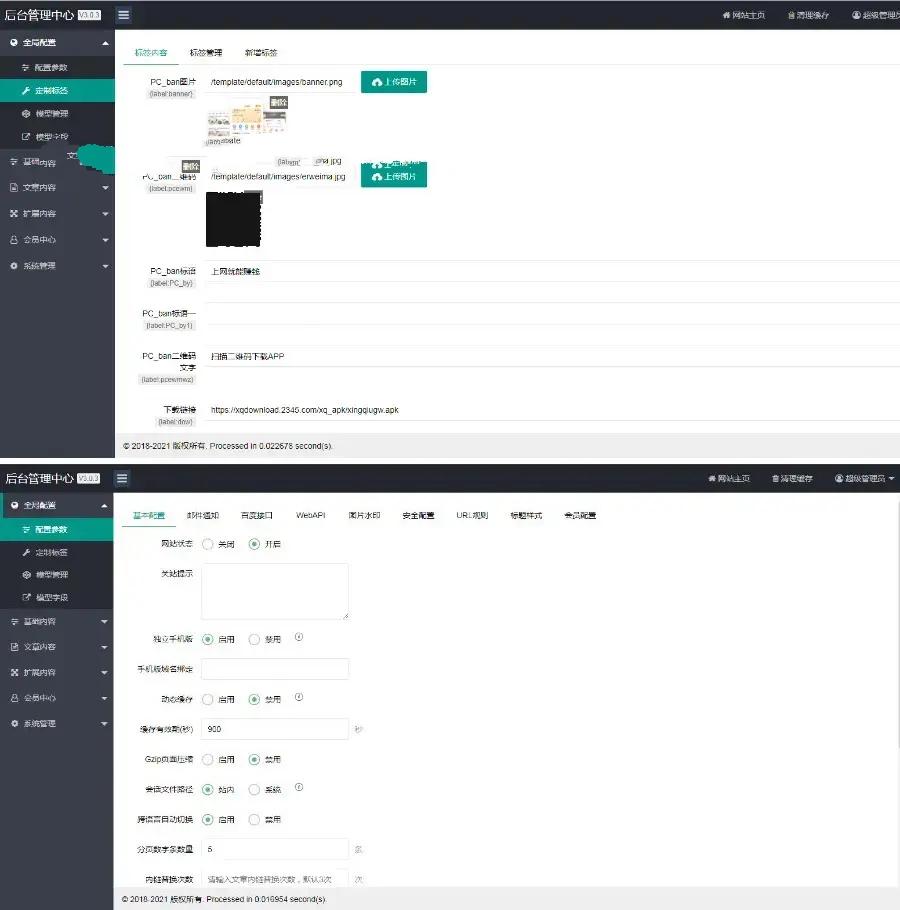This screenshot has width=900, height=910.
Task: Switch to the 标签管理 tab
Action: click(206, 52)
